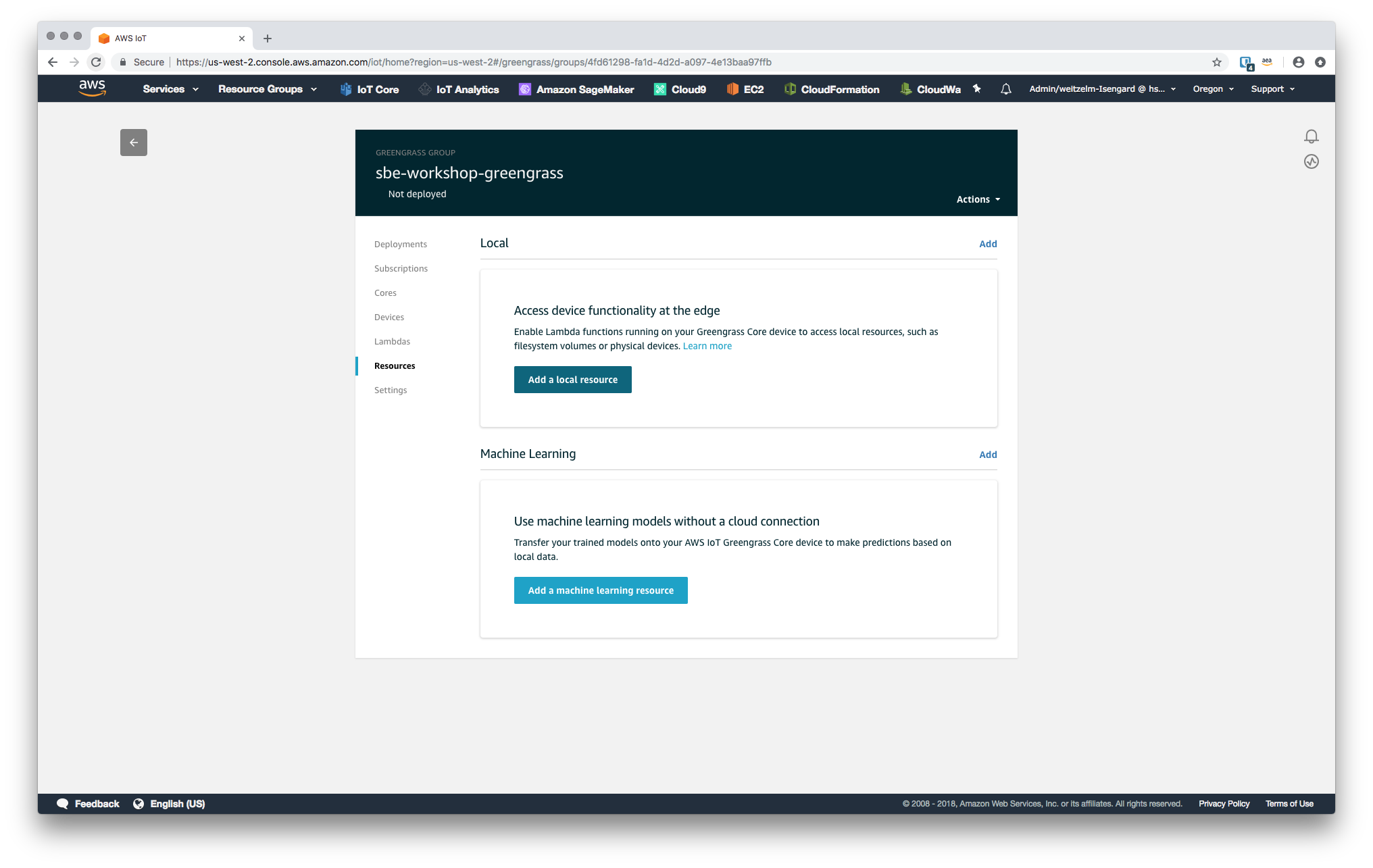Click Add a machine learning resource
The width and height of the screenshot is (1373, 868).
[x=601, y=590]
